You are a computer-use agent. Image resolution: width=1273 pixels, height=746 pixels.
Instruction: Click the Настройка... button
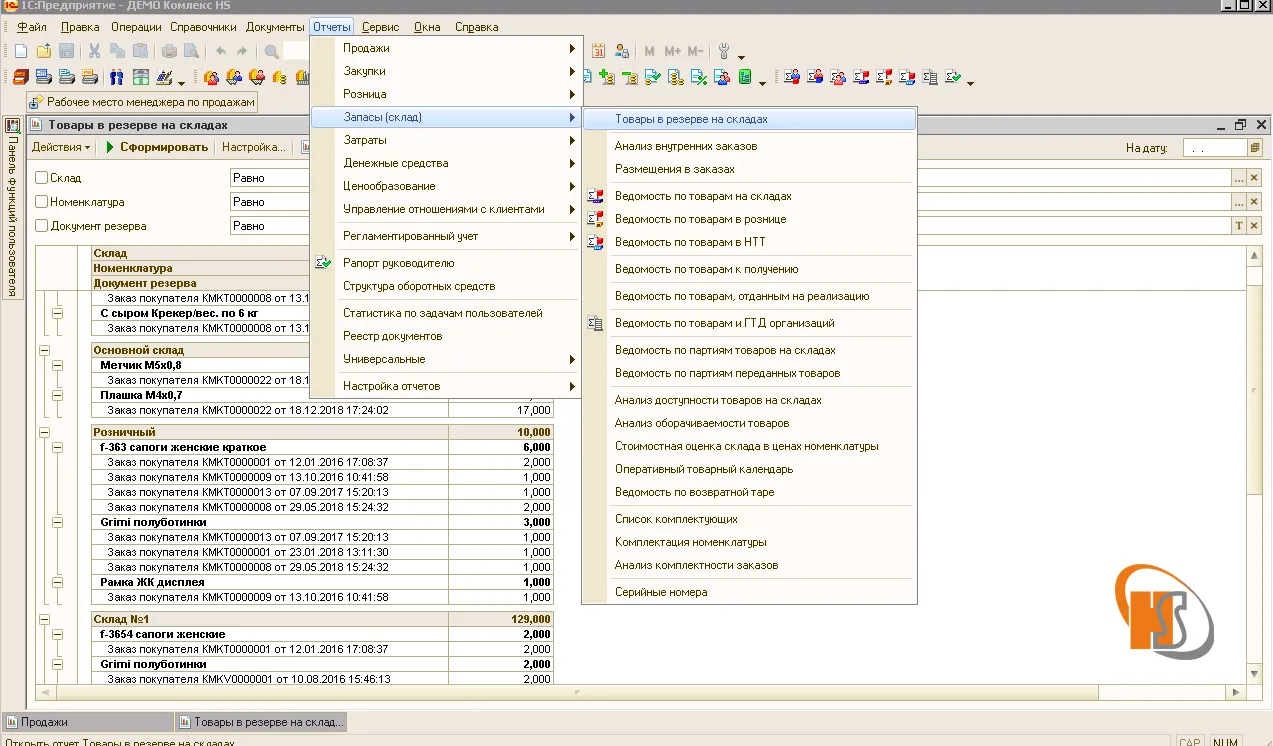(254, 147)
